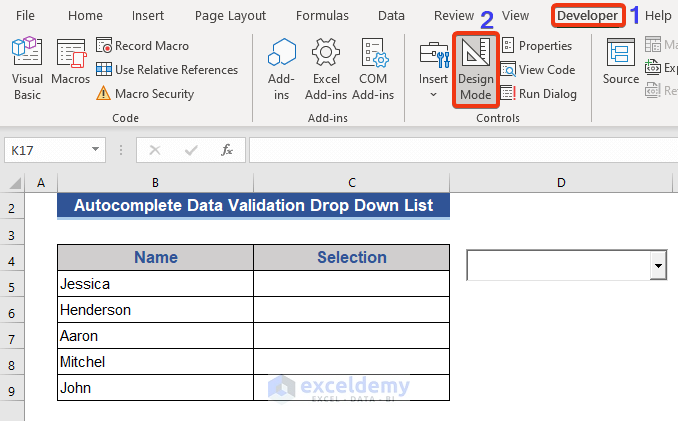Click the Jessica cell

point(156,284)
